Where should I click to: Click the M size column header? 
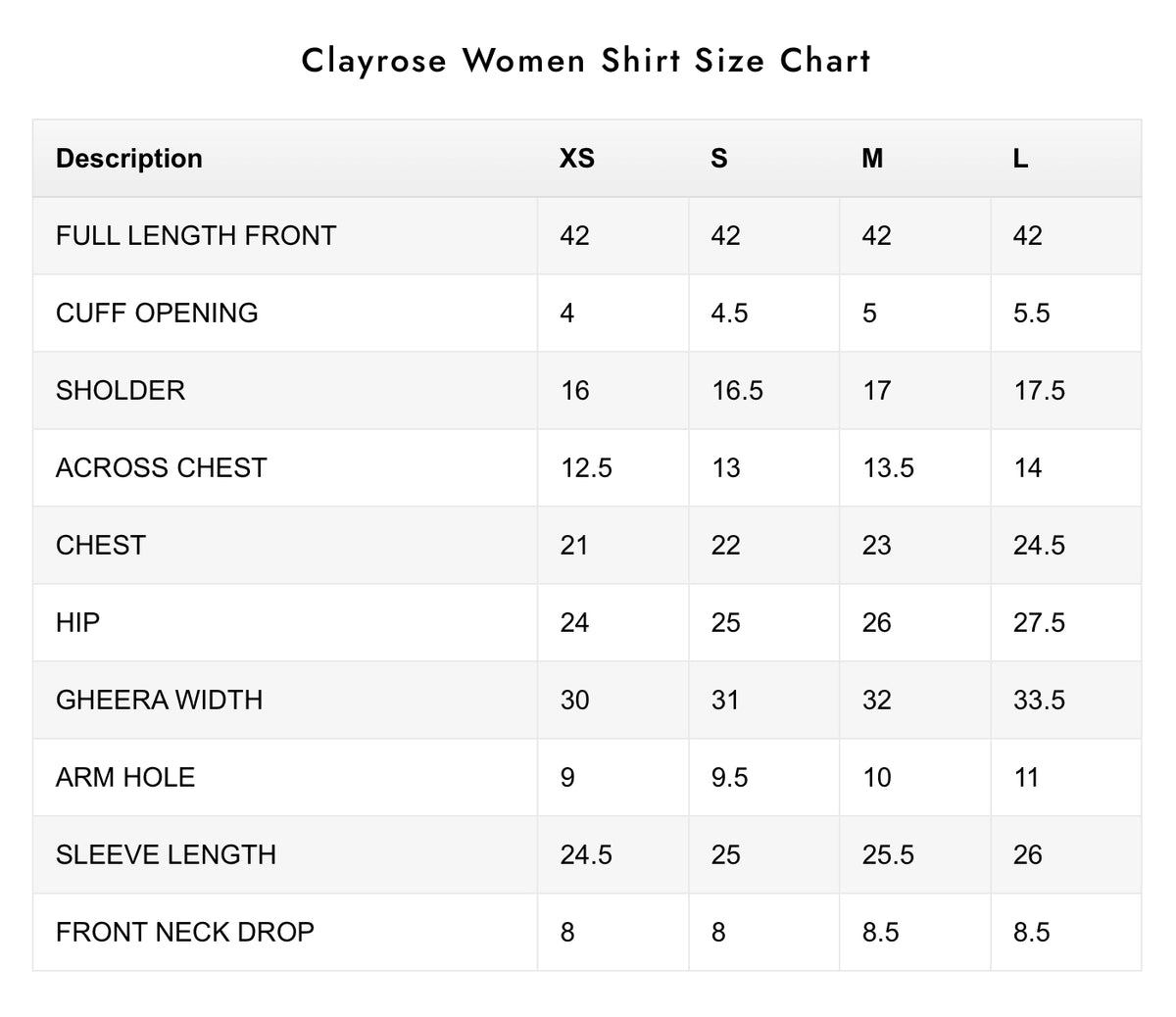click(872, 158)
